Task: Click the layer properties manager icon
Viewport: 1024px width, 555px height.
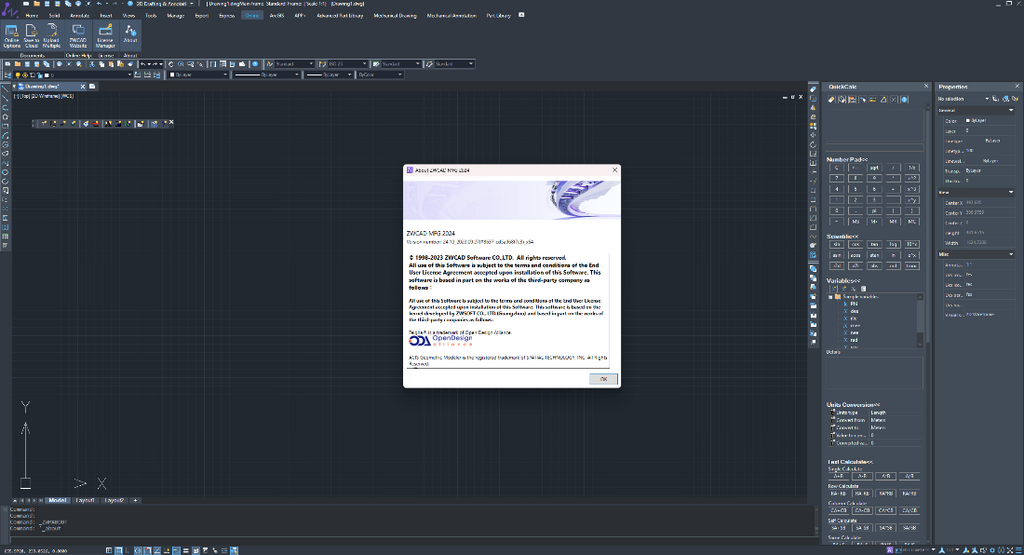Action: tap(8, 75)
